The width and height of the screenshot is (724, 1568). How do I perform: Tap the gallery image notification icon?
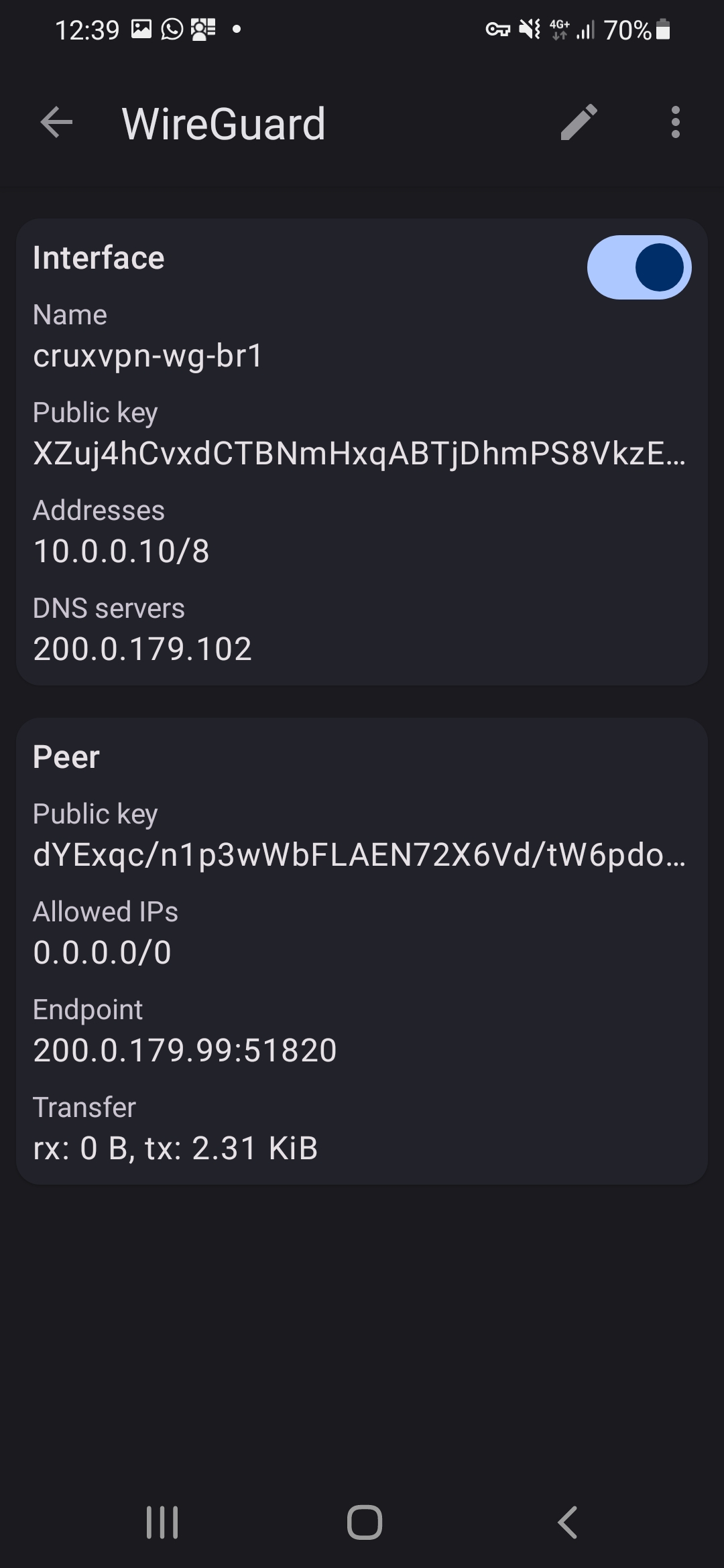[141, 29]
